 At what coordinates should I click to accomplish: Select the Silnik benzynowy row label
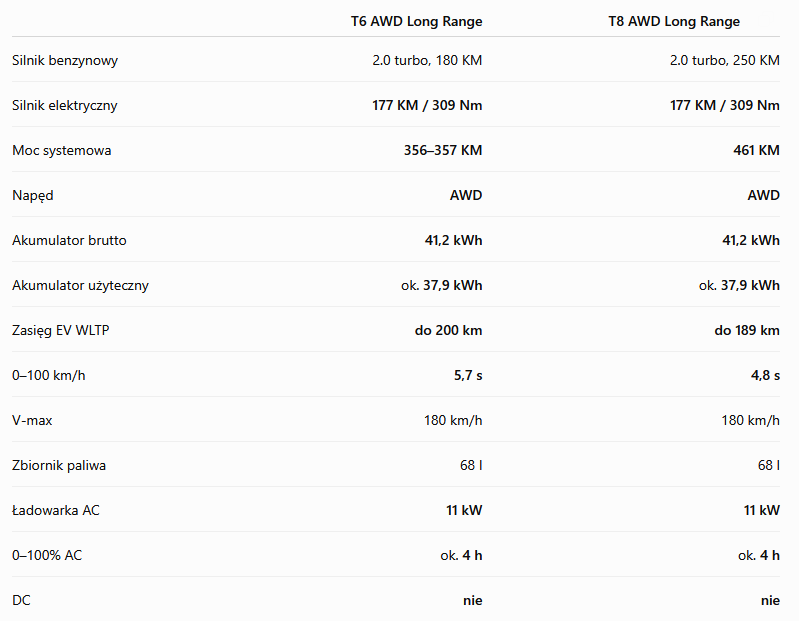tap(65, 61)
